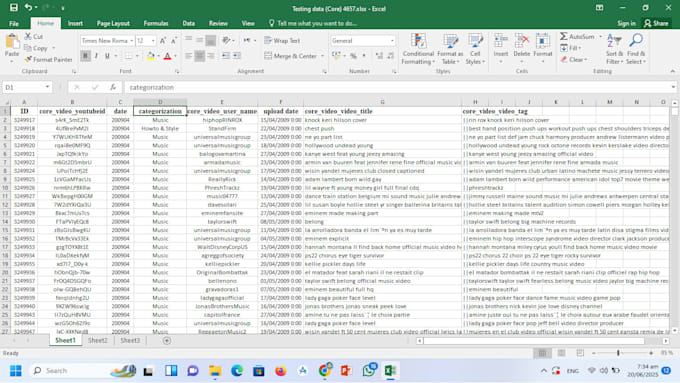This screenshot has width=680, height=383.
Task: Decrease font size with A-down icon
Action: [x=174, y=41]
